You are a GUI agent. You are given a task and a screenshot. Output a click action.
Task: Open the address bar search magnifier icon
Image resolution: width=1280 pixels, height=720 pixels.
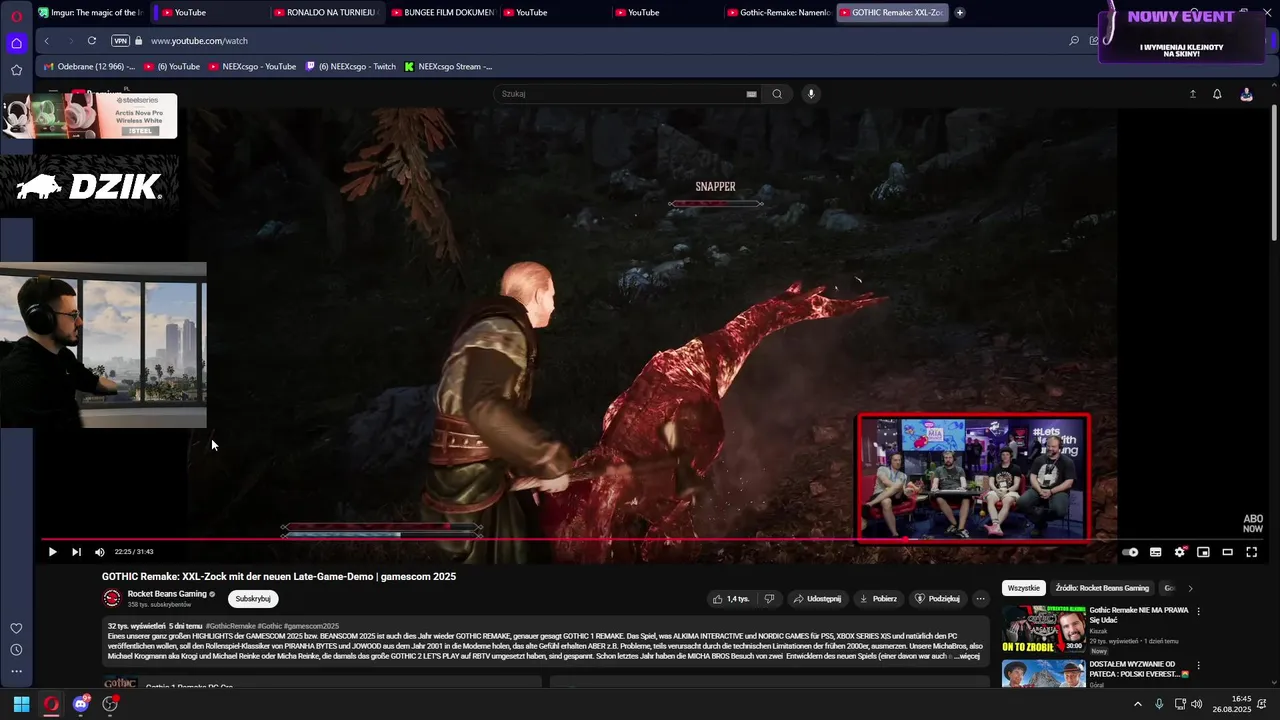(x=1074, y=41)
